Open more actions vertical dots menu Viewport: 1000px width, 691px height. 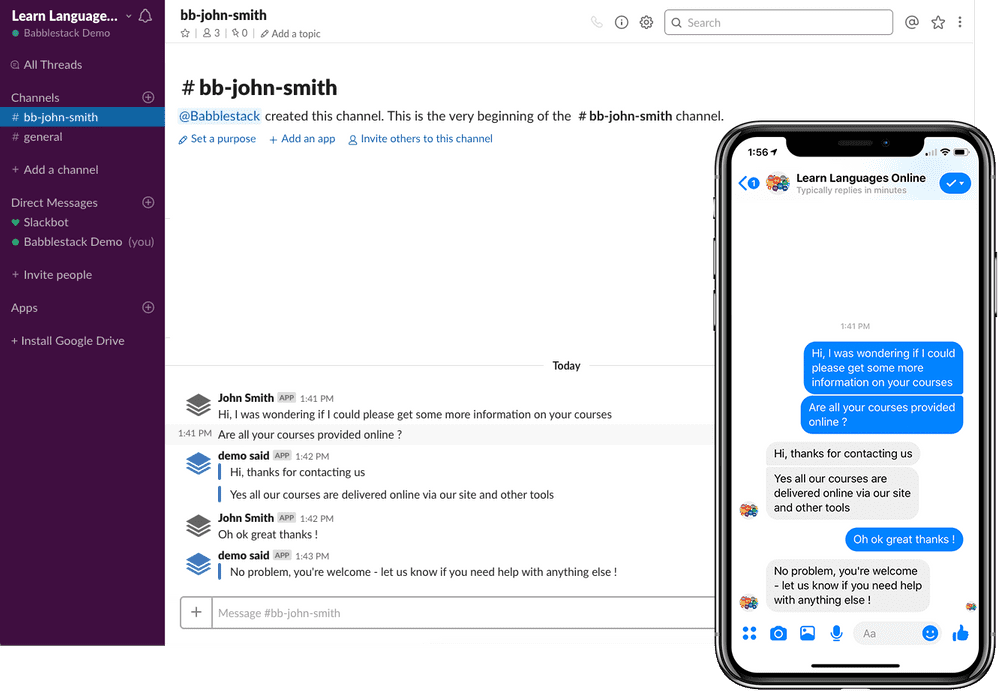(x=960, y=22)
